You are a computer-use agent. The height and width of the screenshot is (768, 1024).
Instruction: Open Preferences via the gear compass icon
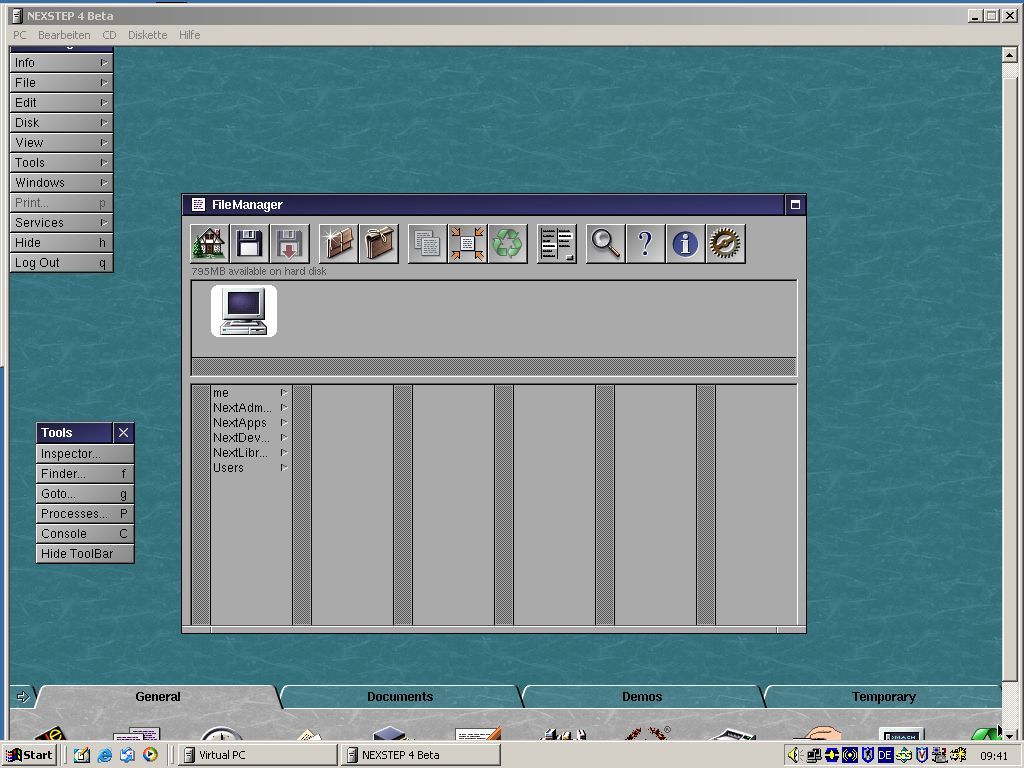coord(725,244)
